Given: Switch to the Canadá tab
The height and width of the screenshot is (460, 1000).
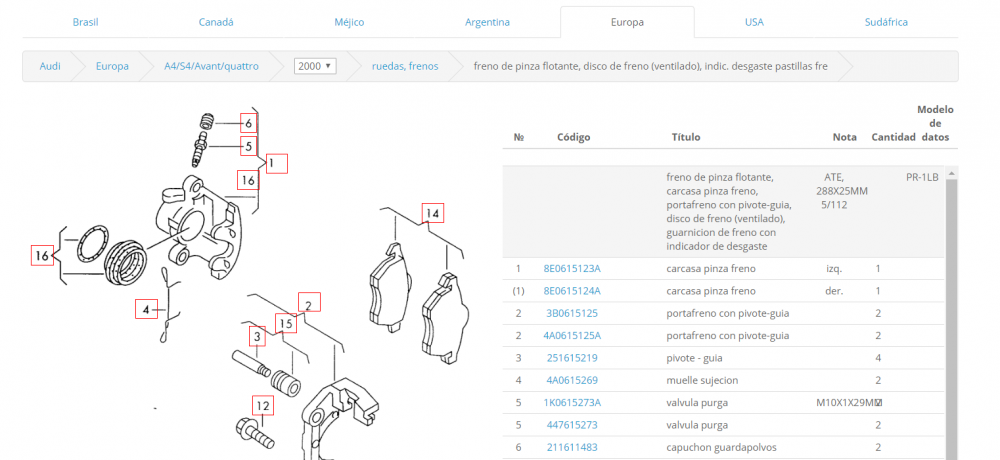Looking at the screenshot, I should click(x=216, y=22).
